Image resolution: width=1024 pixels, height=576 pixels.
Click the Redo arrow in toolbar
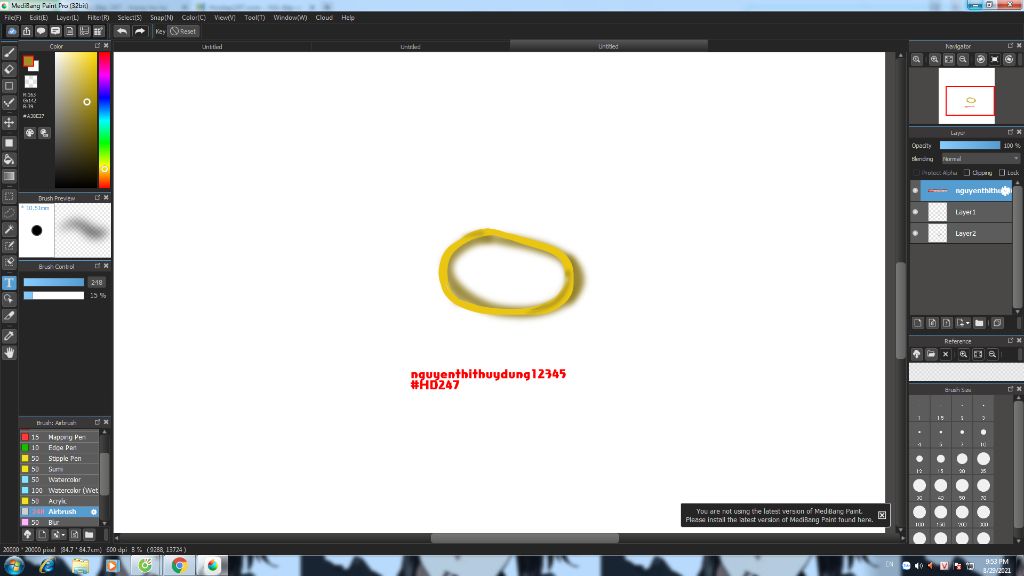[x=140, y=31]
